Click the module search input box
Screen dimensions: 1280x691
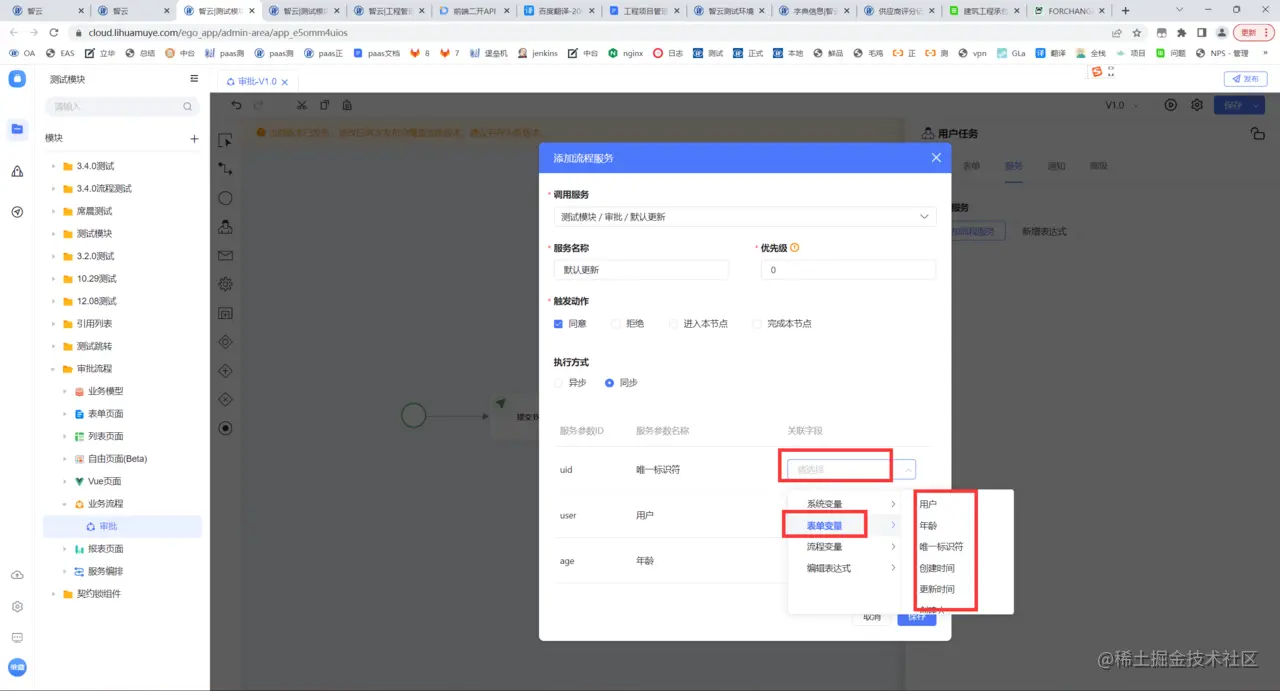(x=123, y=106)
